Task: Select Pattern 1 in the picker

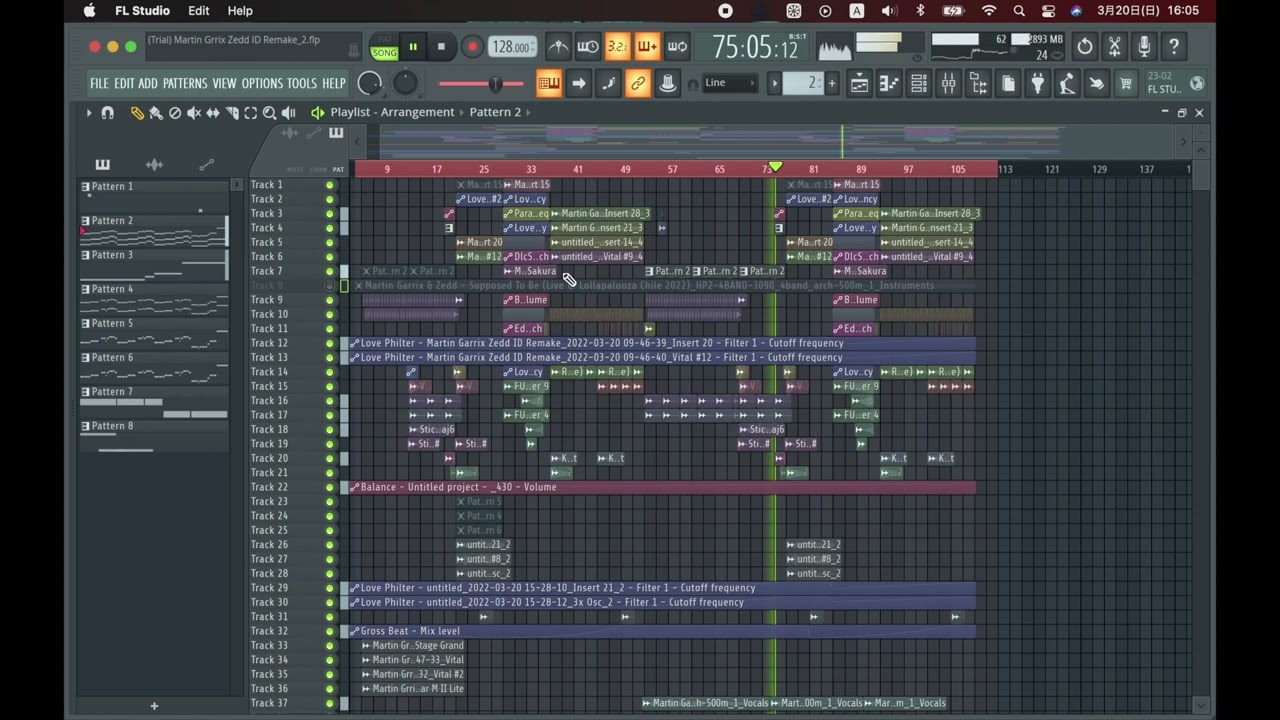Action: click(154, 195)
